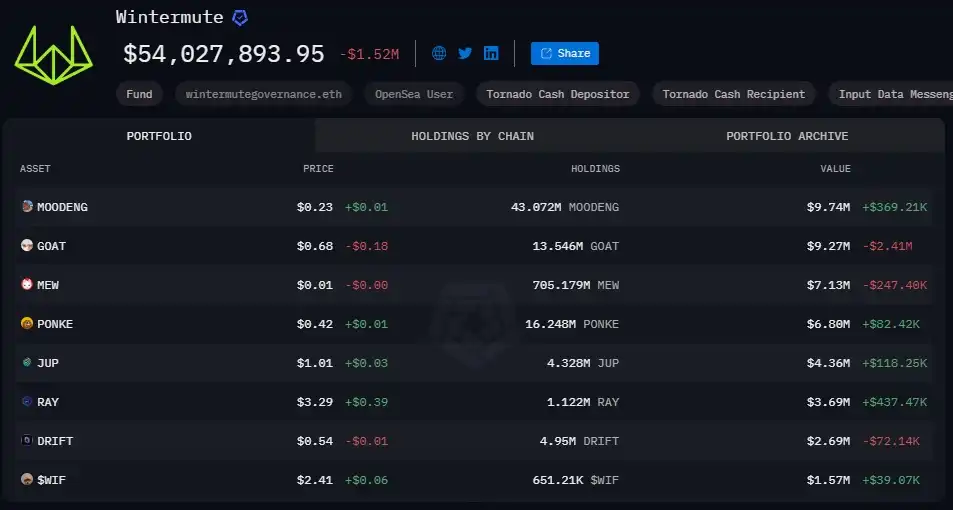Click the verified badge beside Wintermute
The width and height of the screenshot is (953, 510).
click(x=240, y=18)
